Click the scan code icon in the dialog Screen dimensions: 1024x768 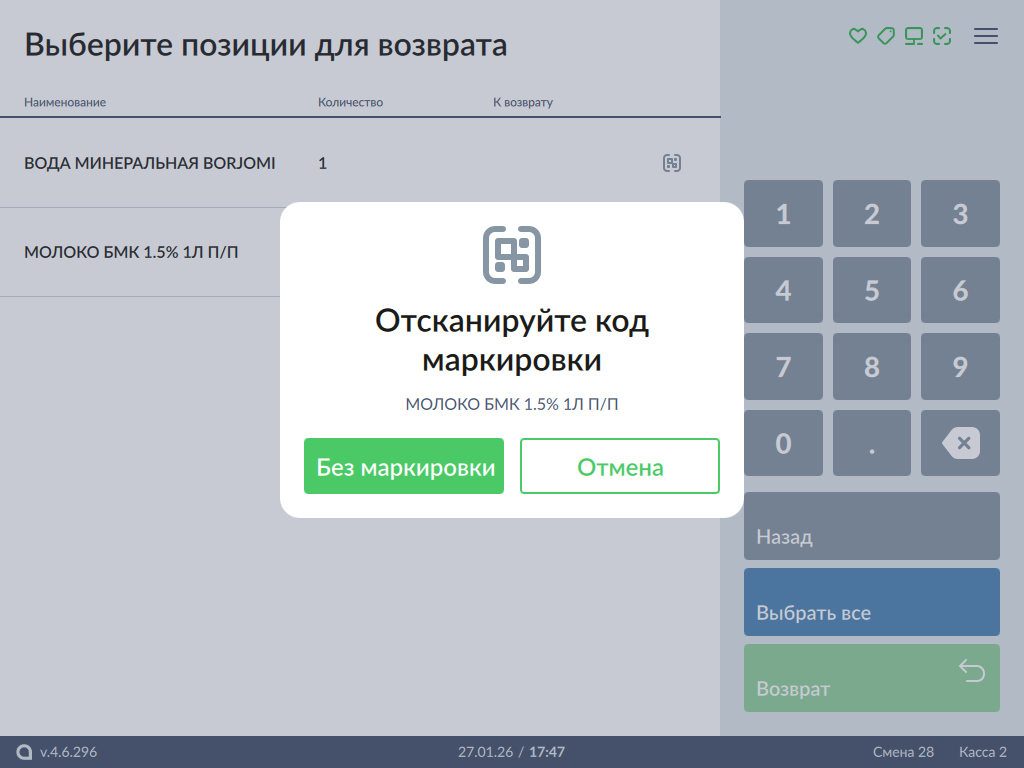(x=512, y=255)
